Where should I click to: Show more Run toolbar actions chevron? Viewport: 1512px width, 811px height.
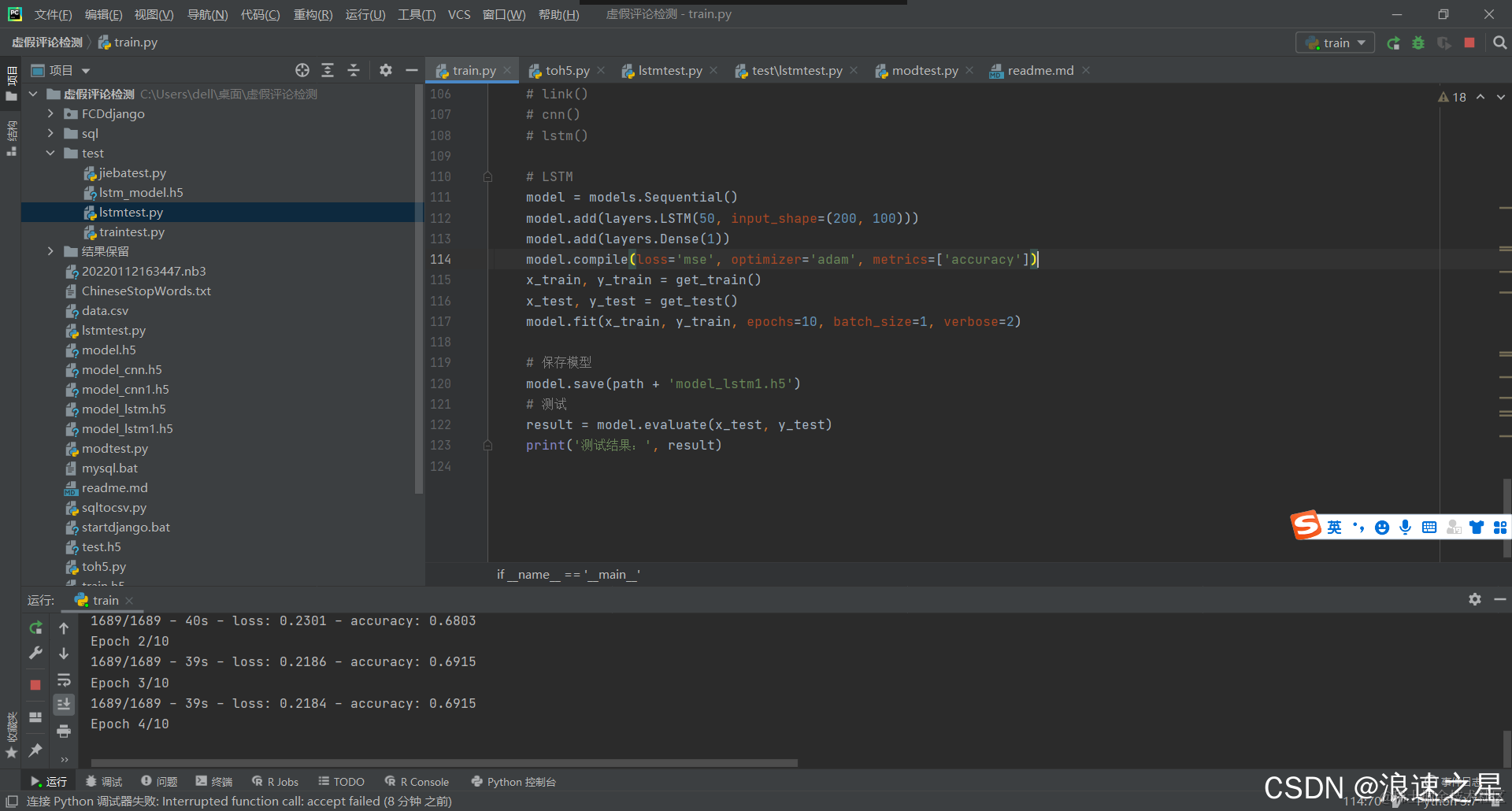coord(64,760)
